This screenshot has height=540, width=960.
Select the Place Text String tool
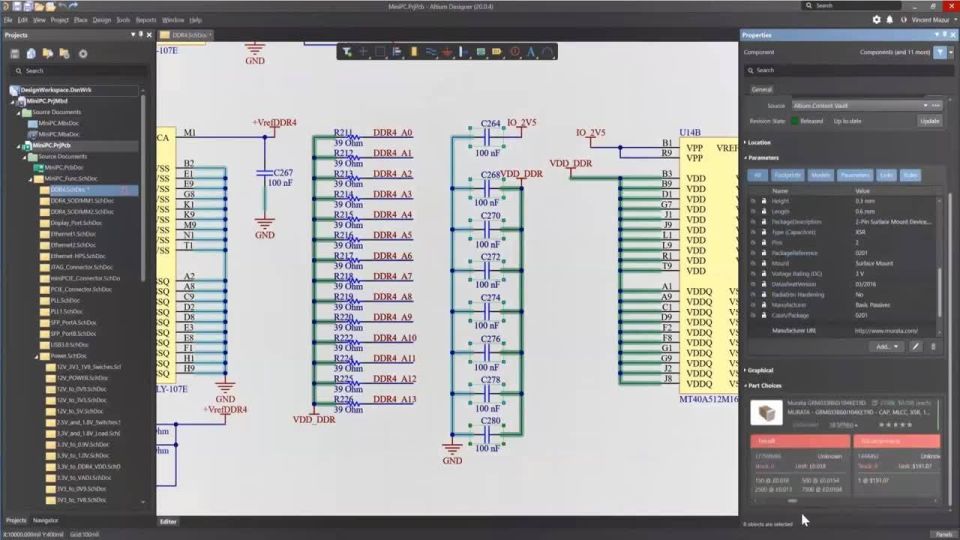click(531, 52)
